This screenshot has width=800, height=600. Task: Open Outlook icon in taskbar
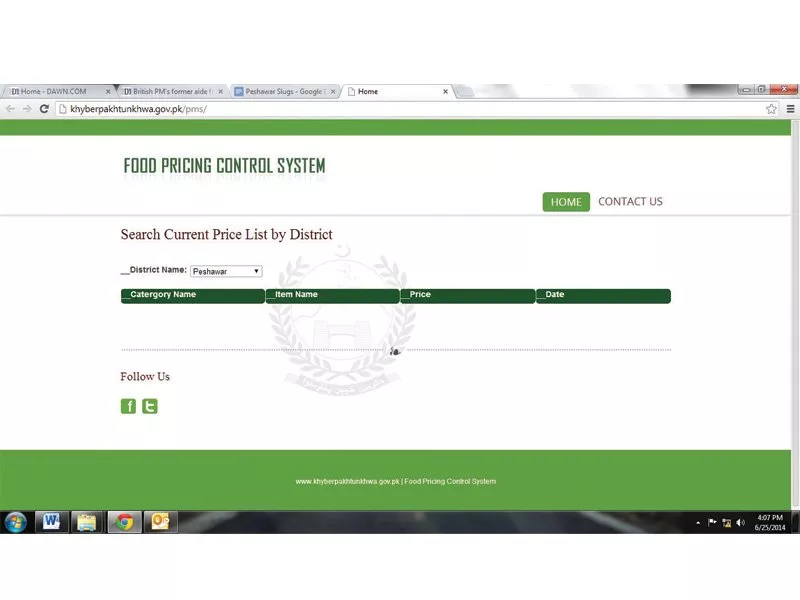[x=160, y=522]
